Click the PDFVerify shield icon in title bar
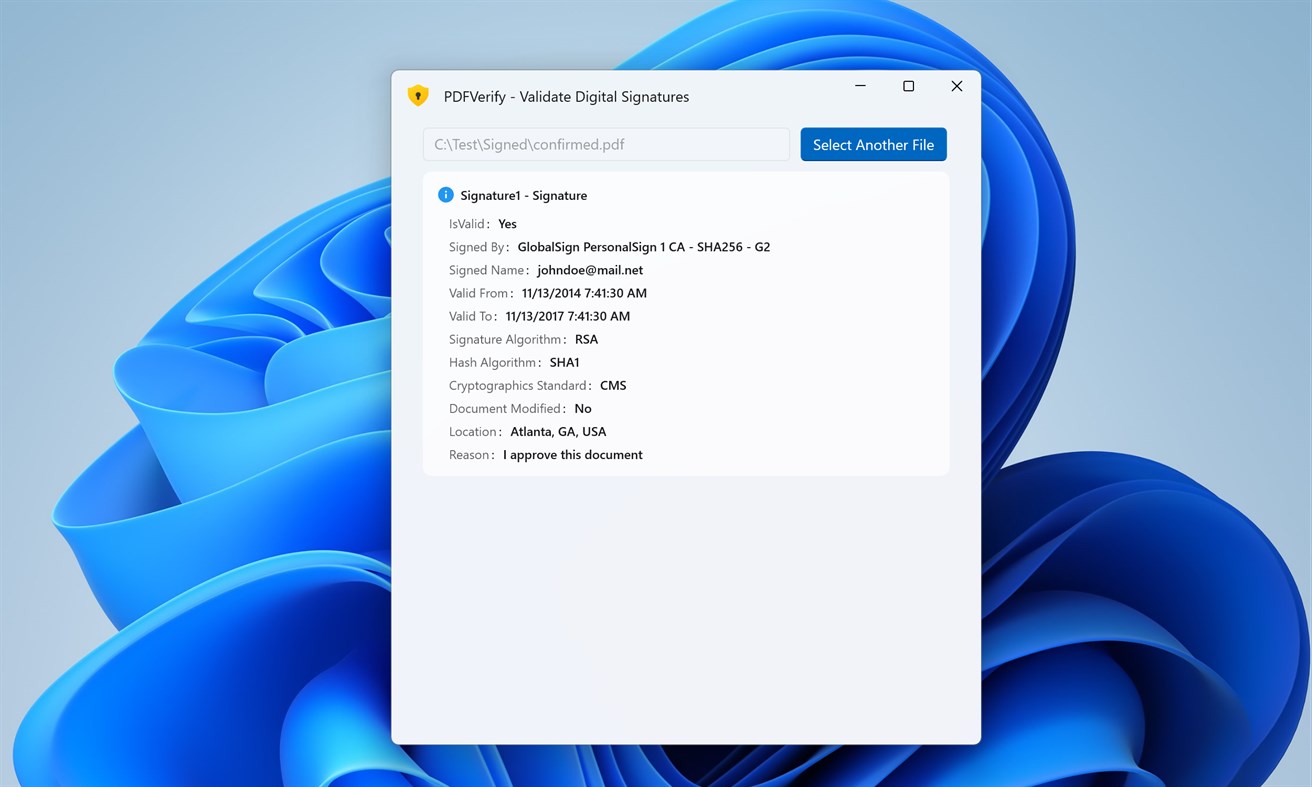 point(418,95)
